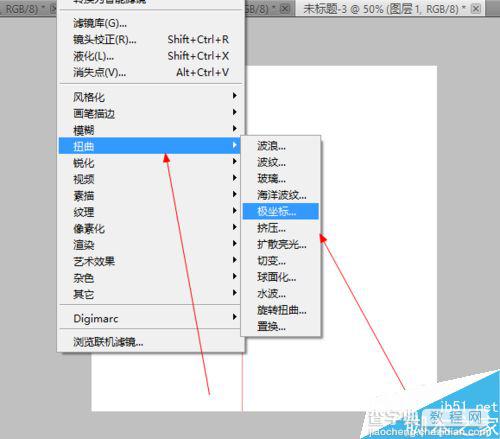Viewport: 500px width, 439px height.
Task: Click the submenu arrow beside 模糊
Action: tap(235, 128)
